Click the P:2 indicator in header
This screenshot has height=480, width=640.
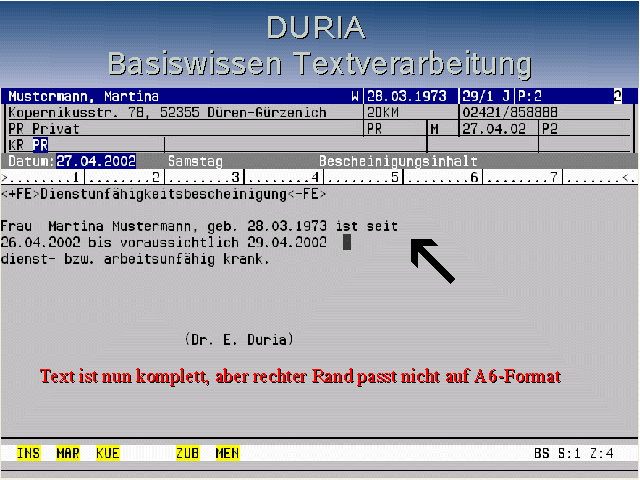click(x=529, y=96)
